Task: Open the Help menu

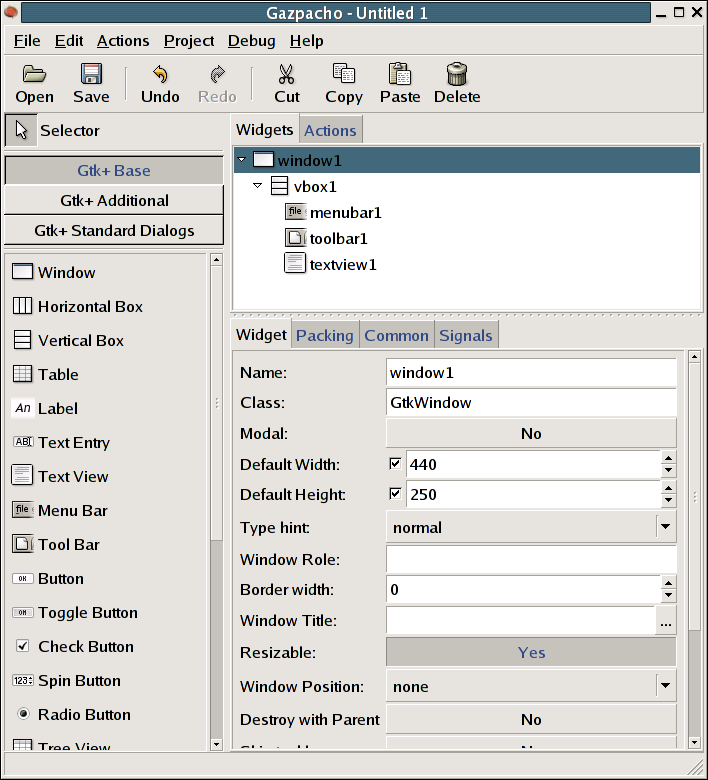Action: click(x=306, y=41)
